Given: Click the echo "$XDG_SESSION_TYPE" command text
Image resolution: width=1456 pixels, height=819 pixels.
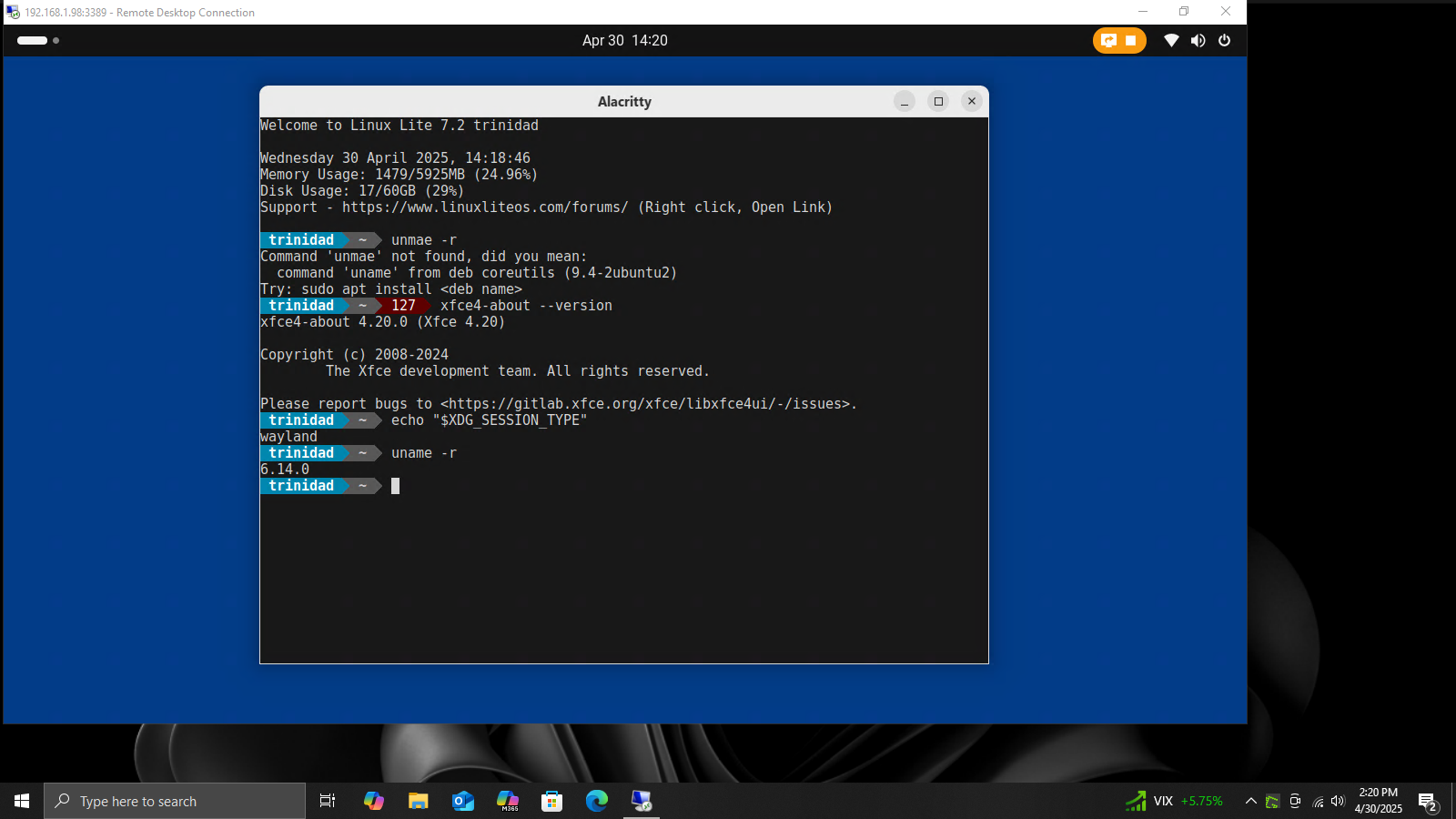Looking at the screenshot, I should coord(490,420).
